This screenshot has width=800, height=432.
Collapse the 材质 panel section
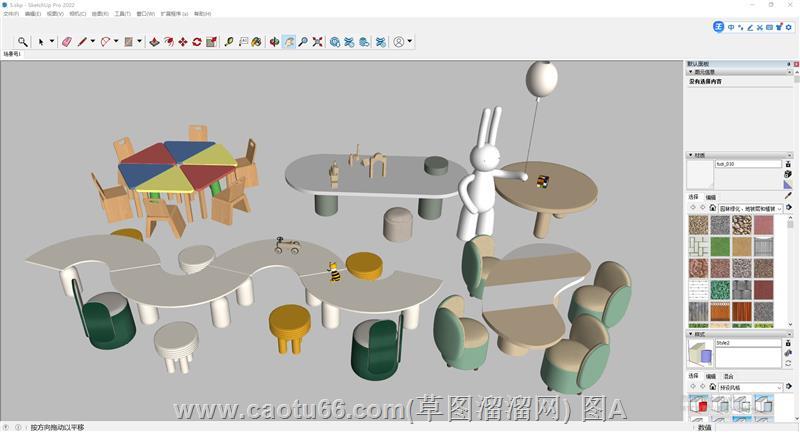click(x=691, y=155)
